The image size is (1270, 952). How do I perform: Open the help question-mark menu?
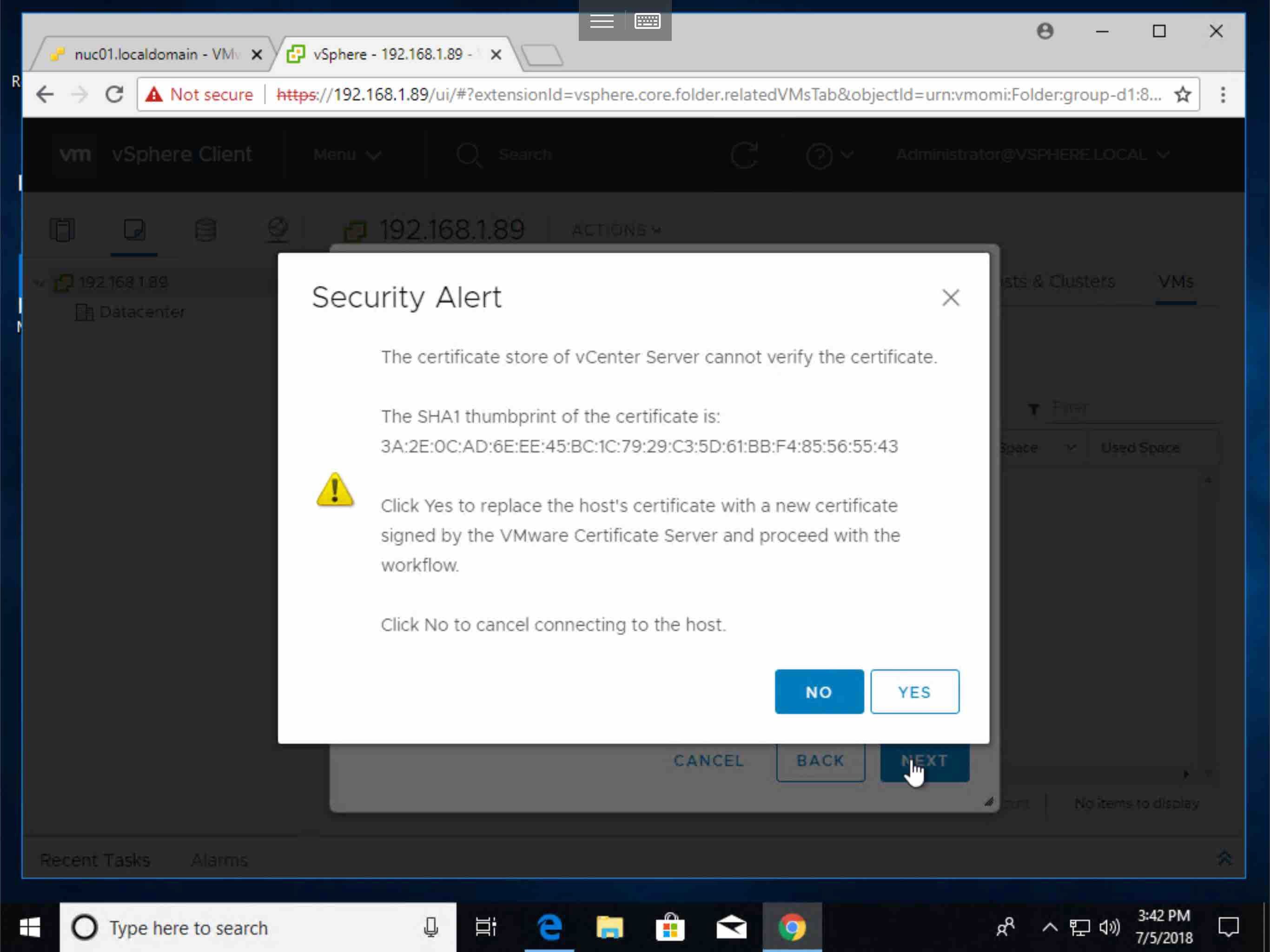pos(828,154)
